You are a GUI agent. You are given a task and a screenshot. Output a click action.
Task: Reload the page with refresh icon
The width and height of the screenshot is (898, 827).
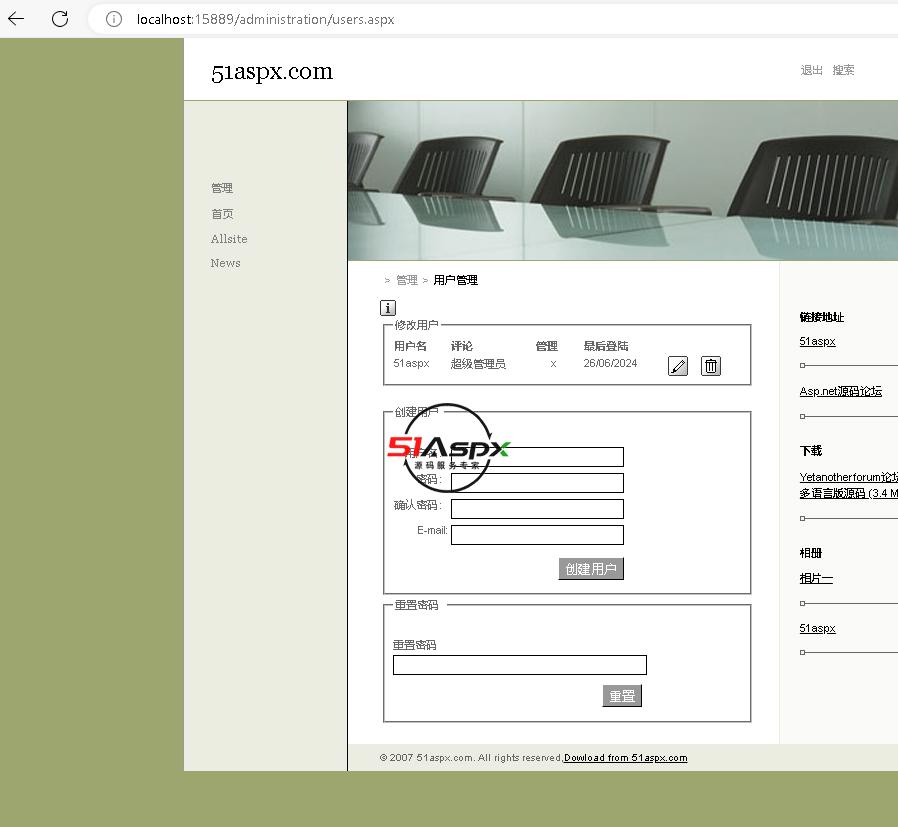60,19
